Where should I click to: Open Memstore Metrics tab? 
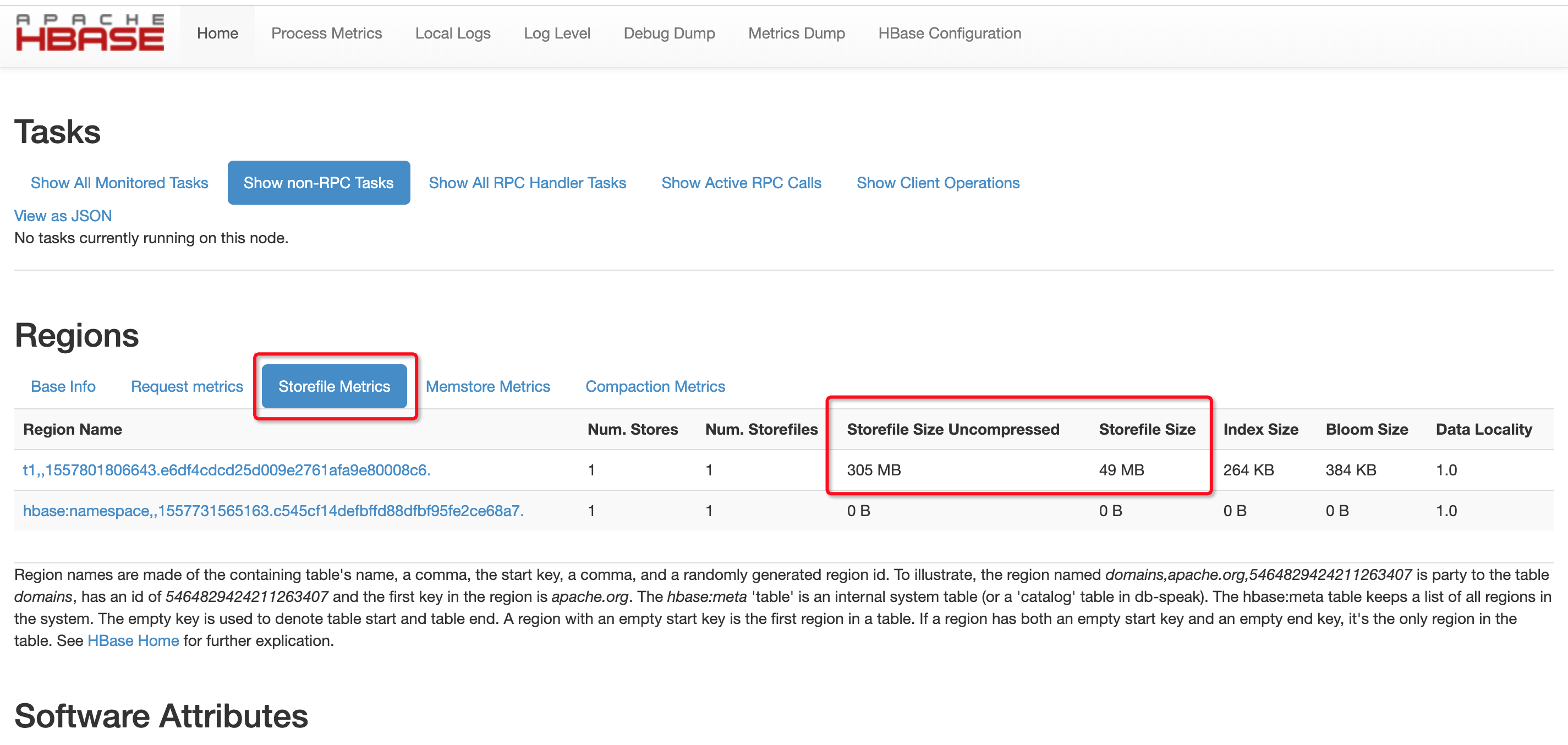(487, 386)
